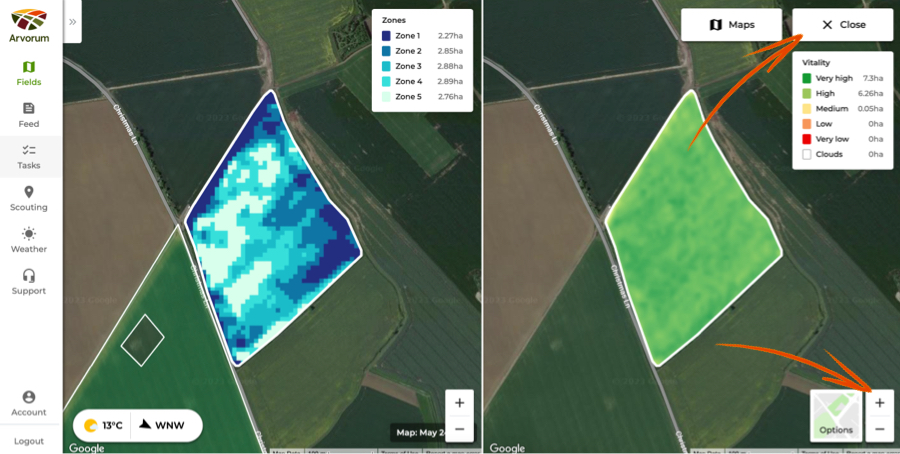Viewport: 900px width, 454px height.
Task: Zoom in on the right map
Action: [x=879, y=403]
